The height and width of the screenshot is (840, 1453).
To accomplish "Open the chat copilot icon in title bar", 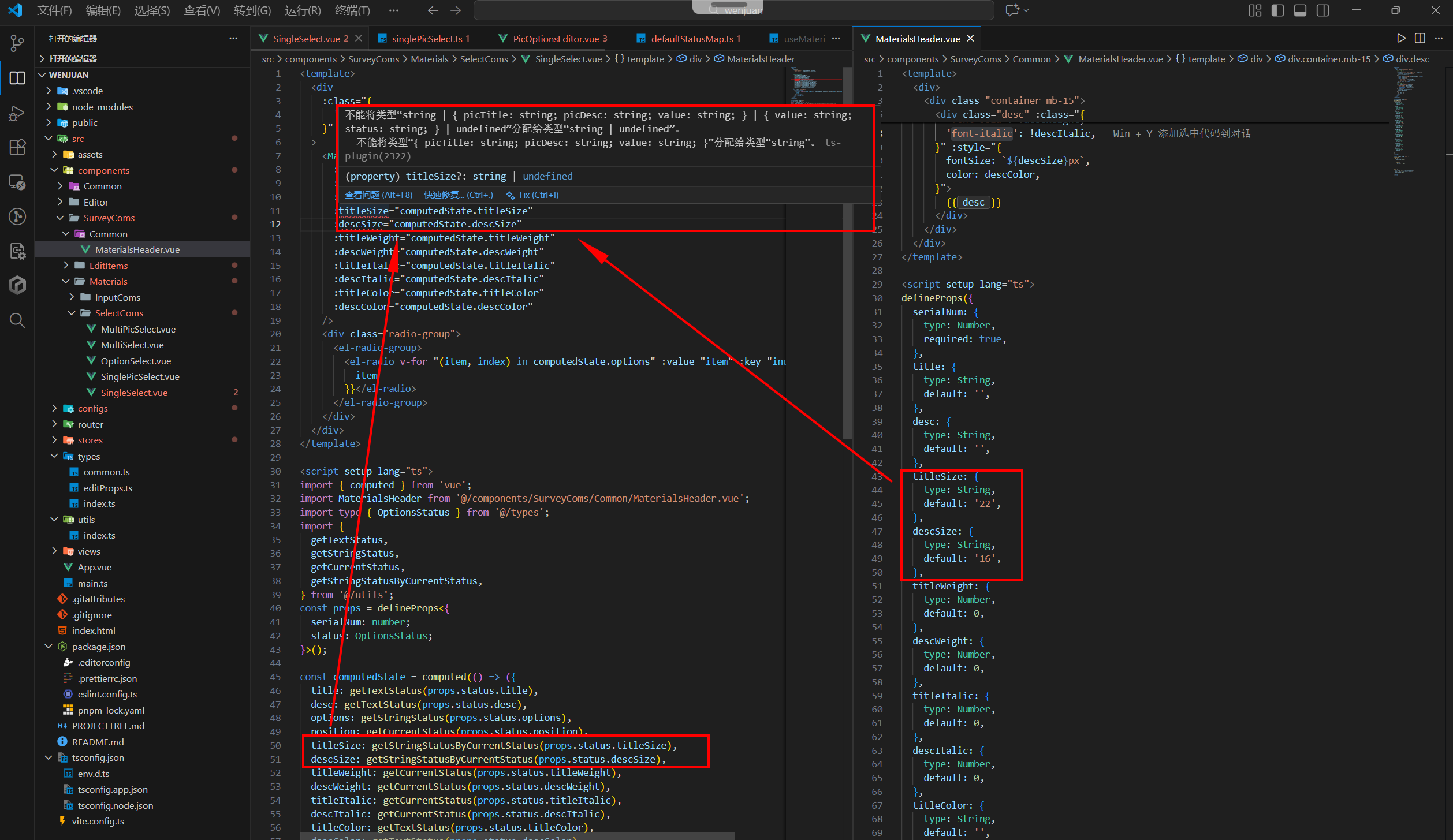I will pos(1012,10).
